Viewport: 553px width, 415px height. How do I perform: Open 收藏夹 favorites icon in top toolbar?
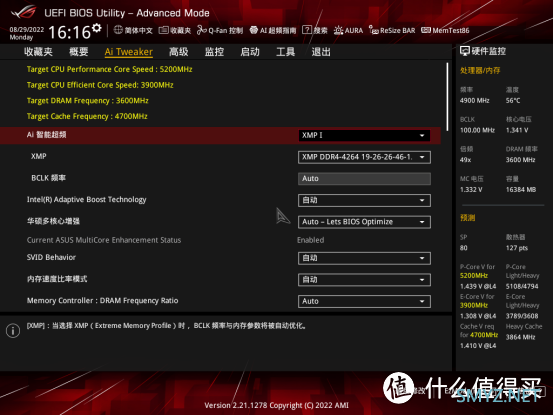163,30
